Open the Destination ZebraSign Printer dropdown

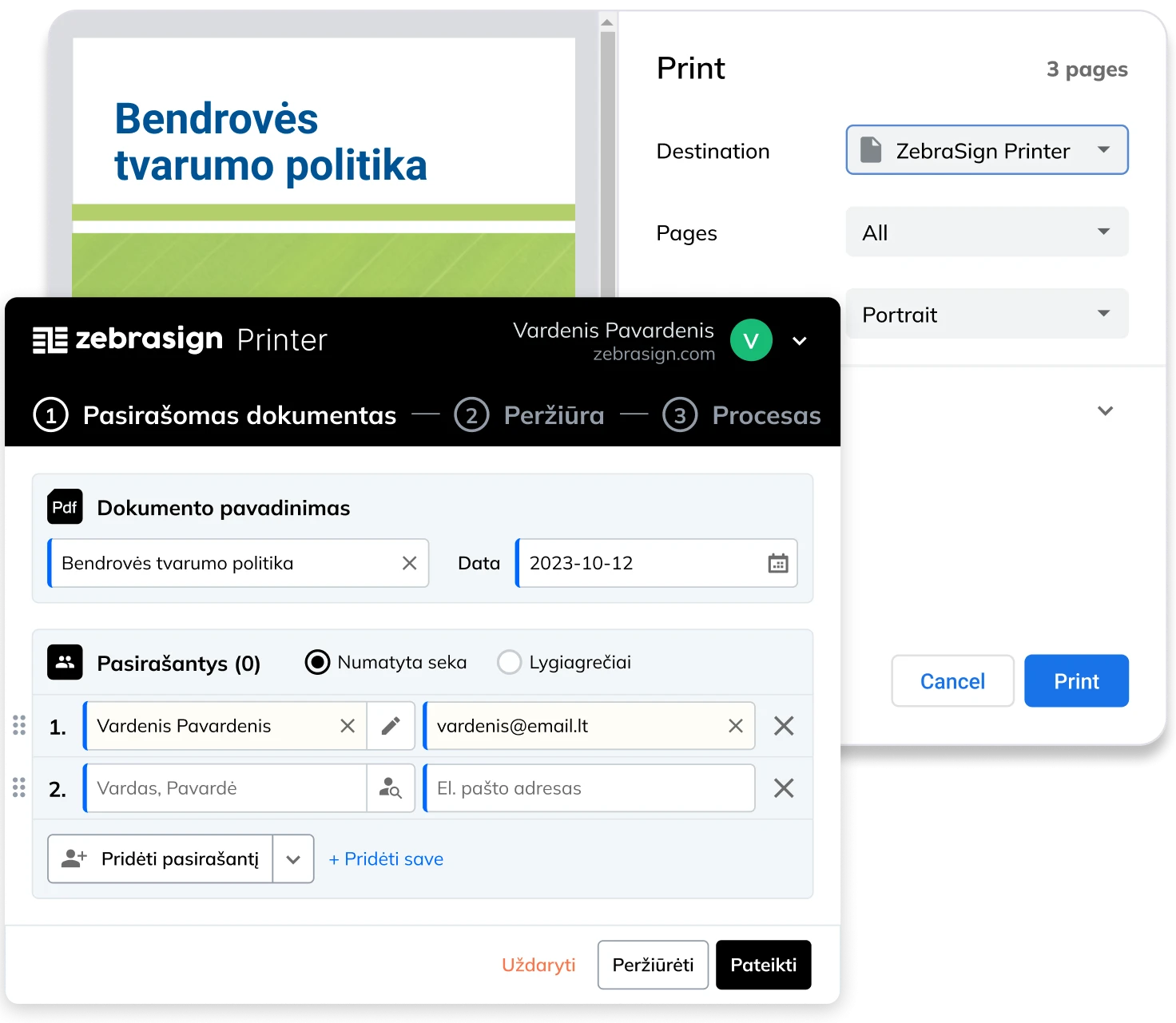[x=987, y=150]
